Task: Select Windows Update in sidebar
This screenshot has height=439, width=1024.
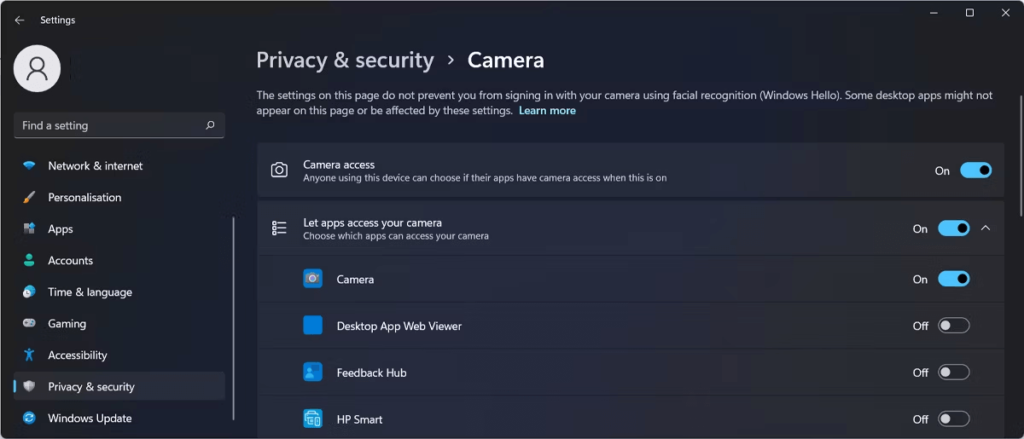Action: [119, 418]
